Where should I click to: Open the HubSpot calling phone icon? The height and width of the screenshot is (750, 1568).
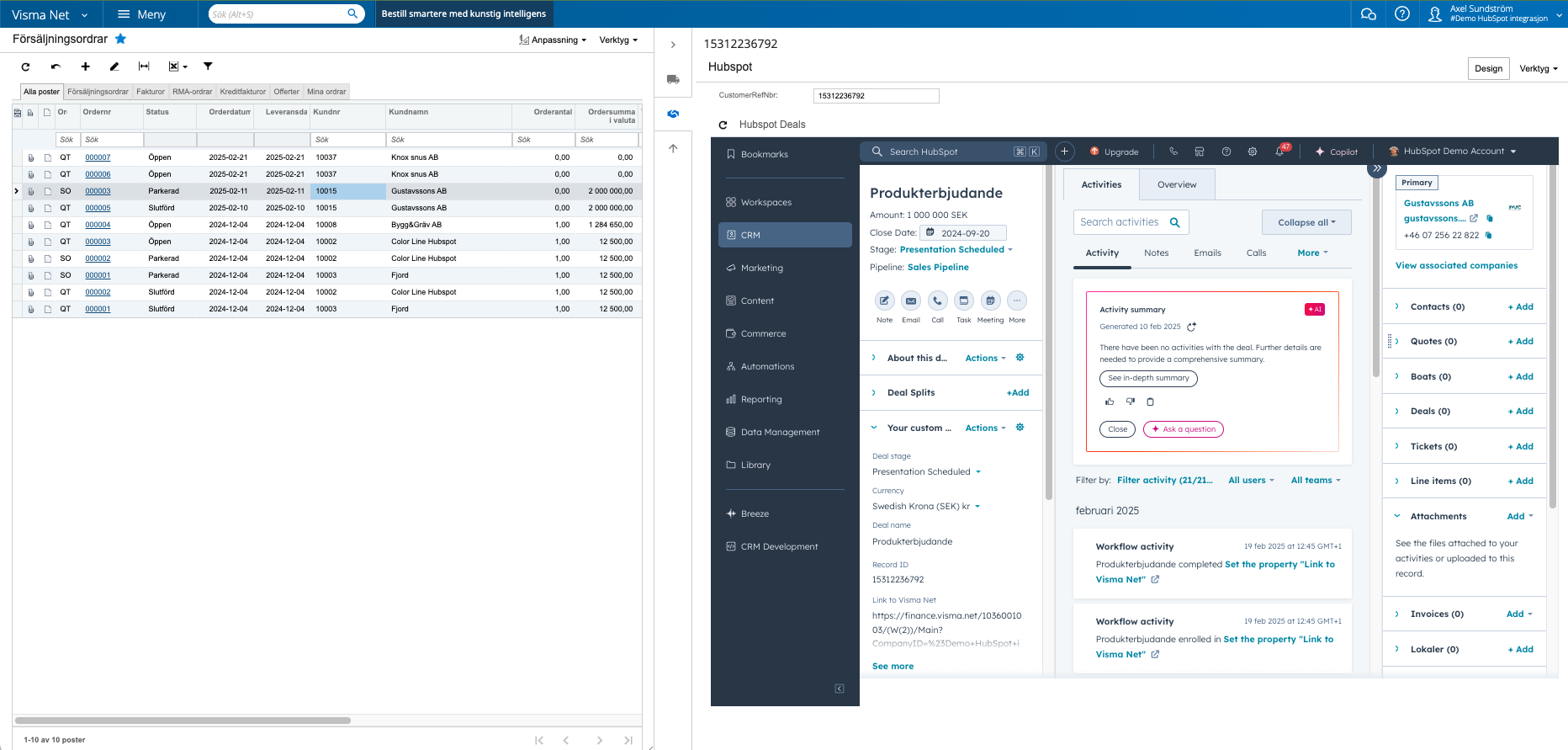1173,152
